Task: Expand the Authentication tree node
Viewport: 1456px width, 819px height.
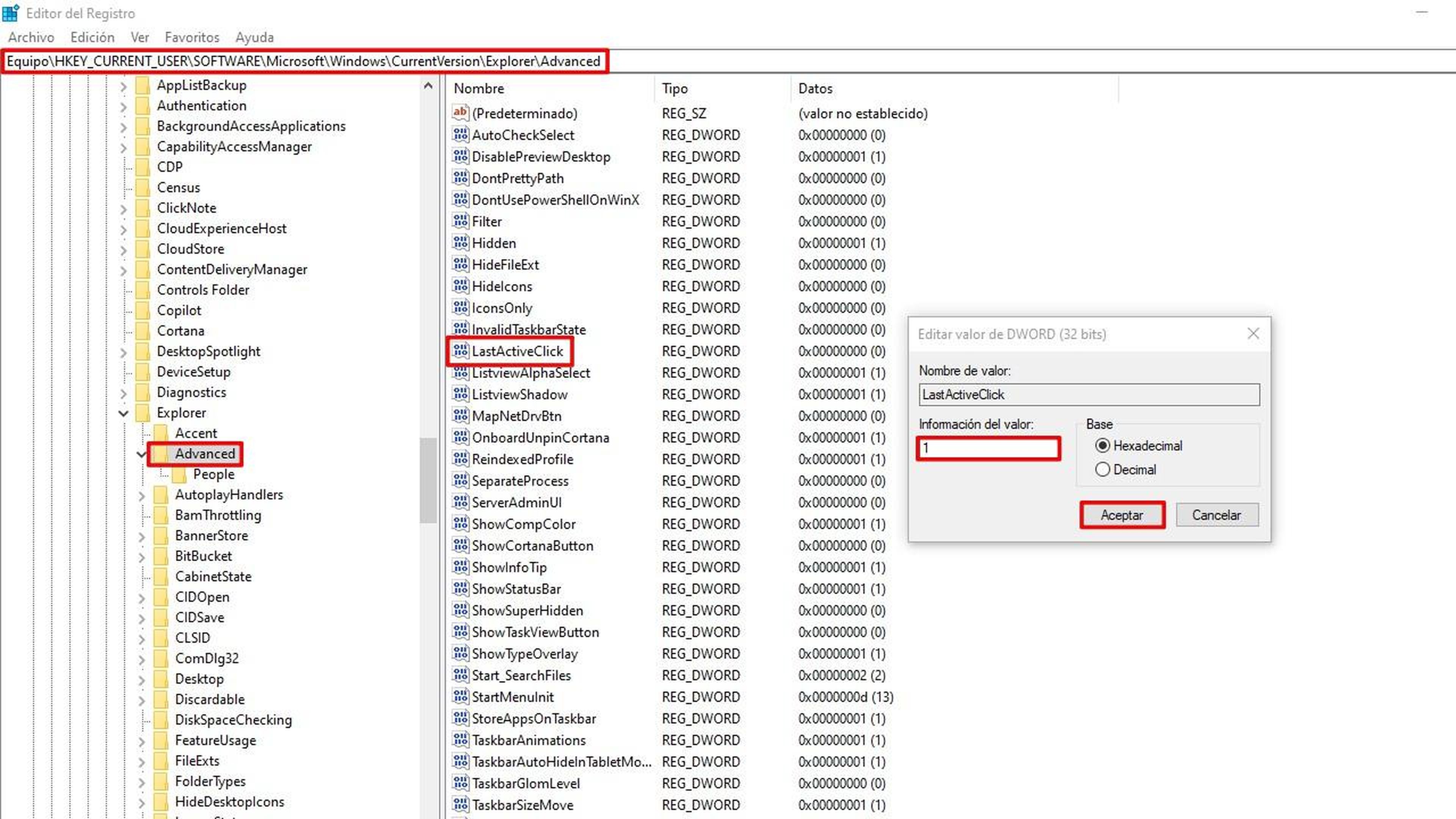Action: coord(123,107)
